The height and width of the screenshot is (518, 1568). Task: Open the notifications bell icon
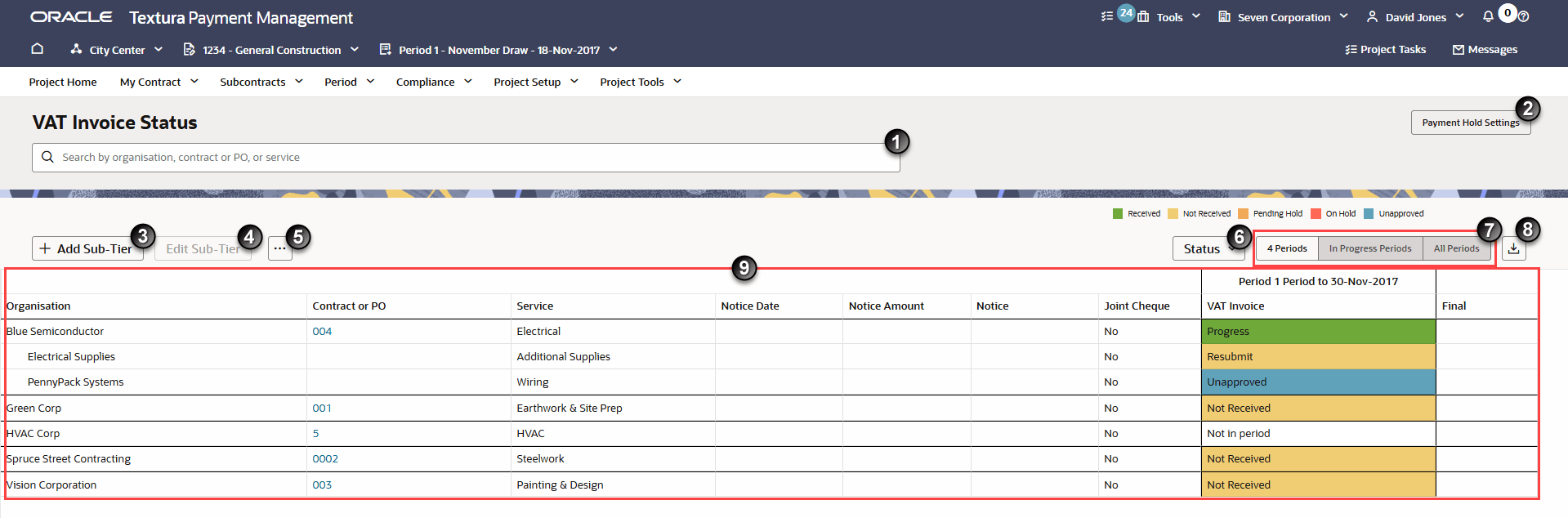point(1488,16)
